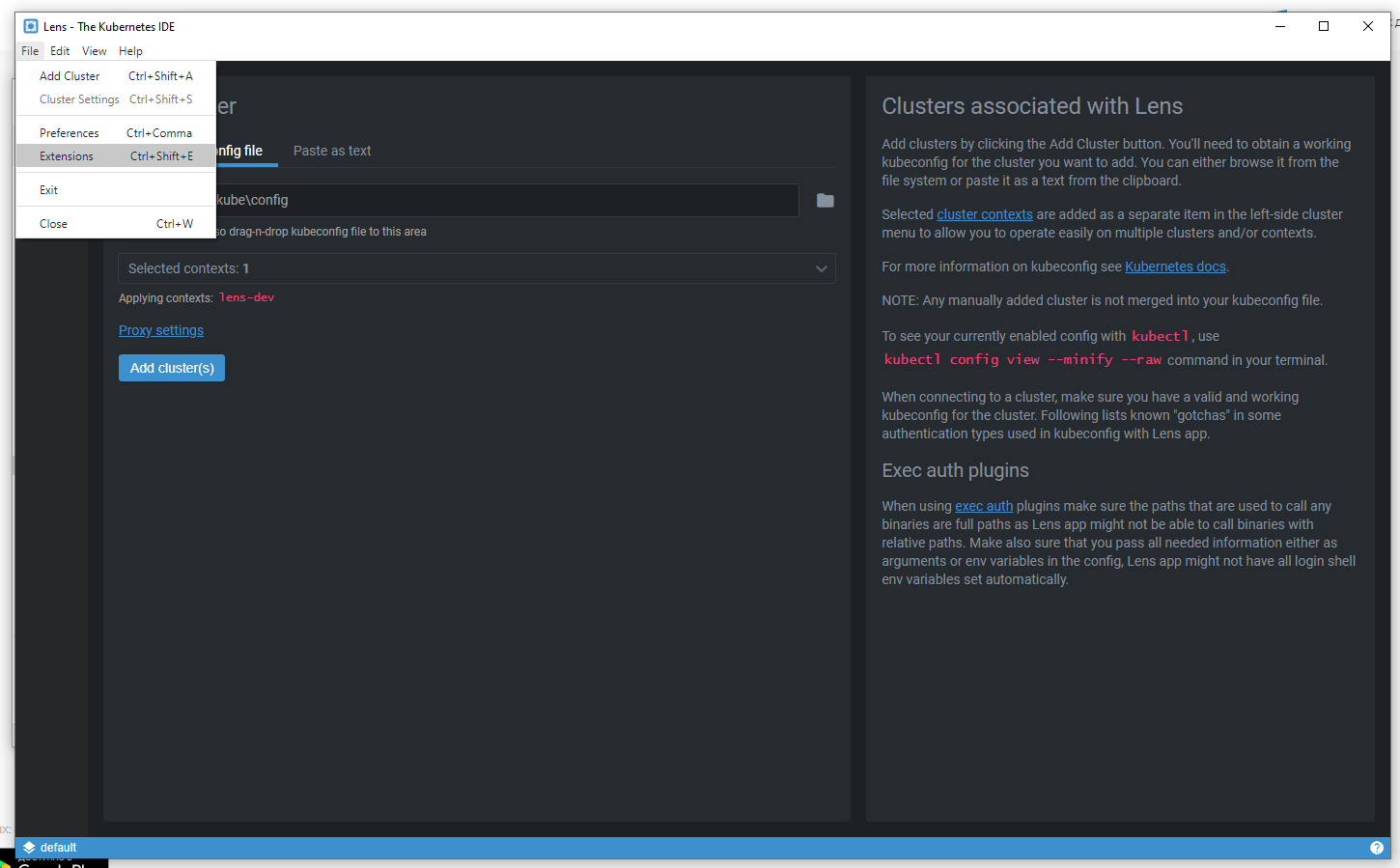
Task: Open the 'exec auth' link
Action: pyautogui.click(x=983, y=505)
